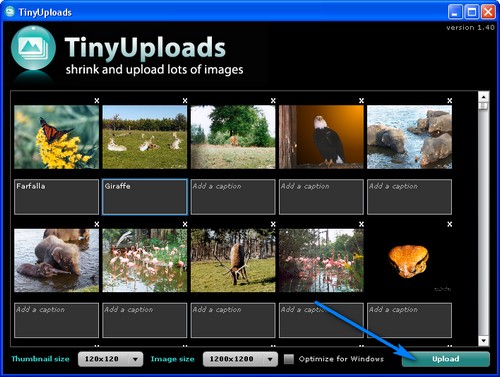Viewport: 500px width, 377px height.
Task: Remove the first flamingo pond image via X
Action: tap(185, 224)
